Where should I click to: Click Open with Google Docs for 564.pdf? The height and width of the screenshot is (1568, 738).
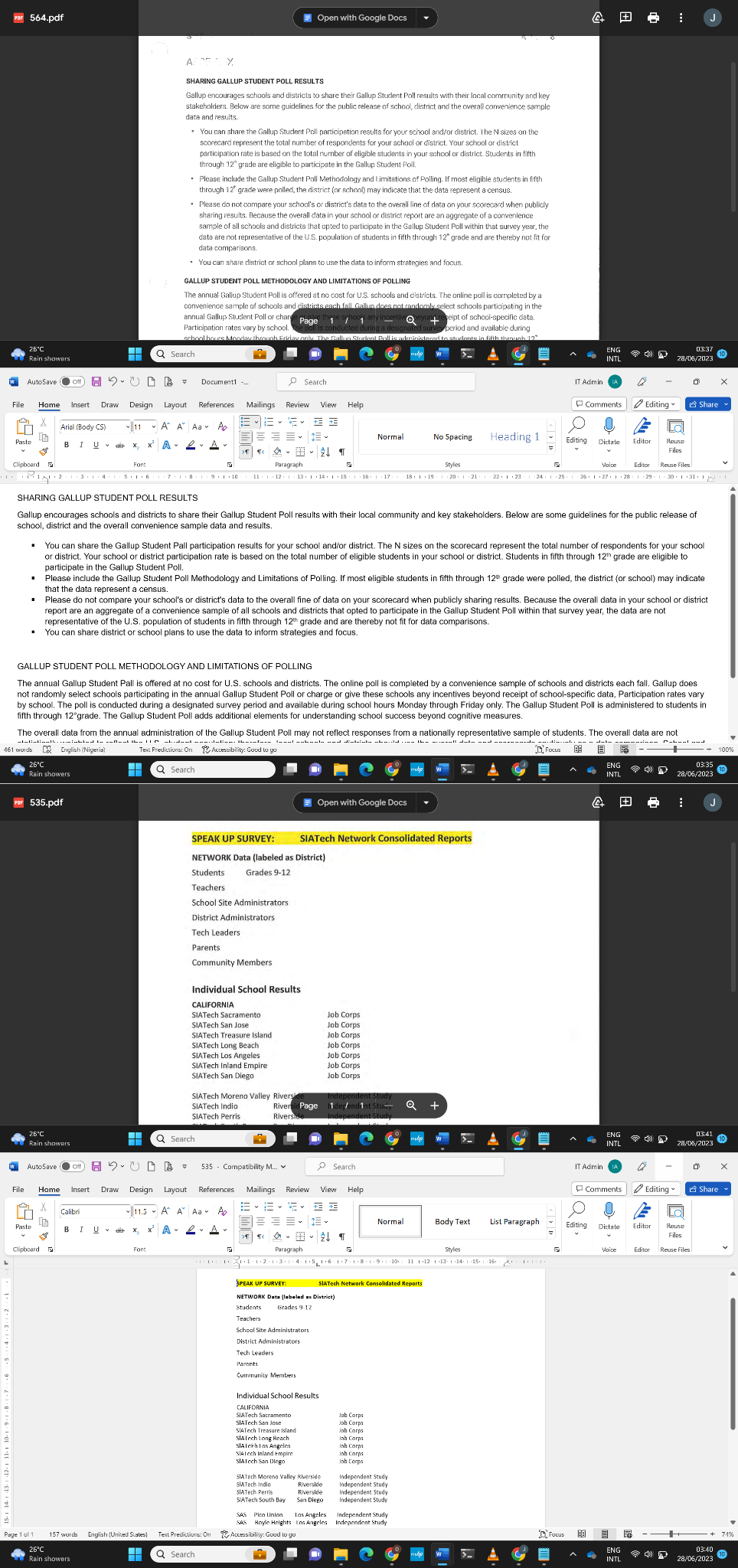[355, 18]
